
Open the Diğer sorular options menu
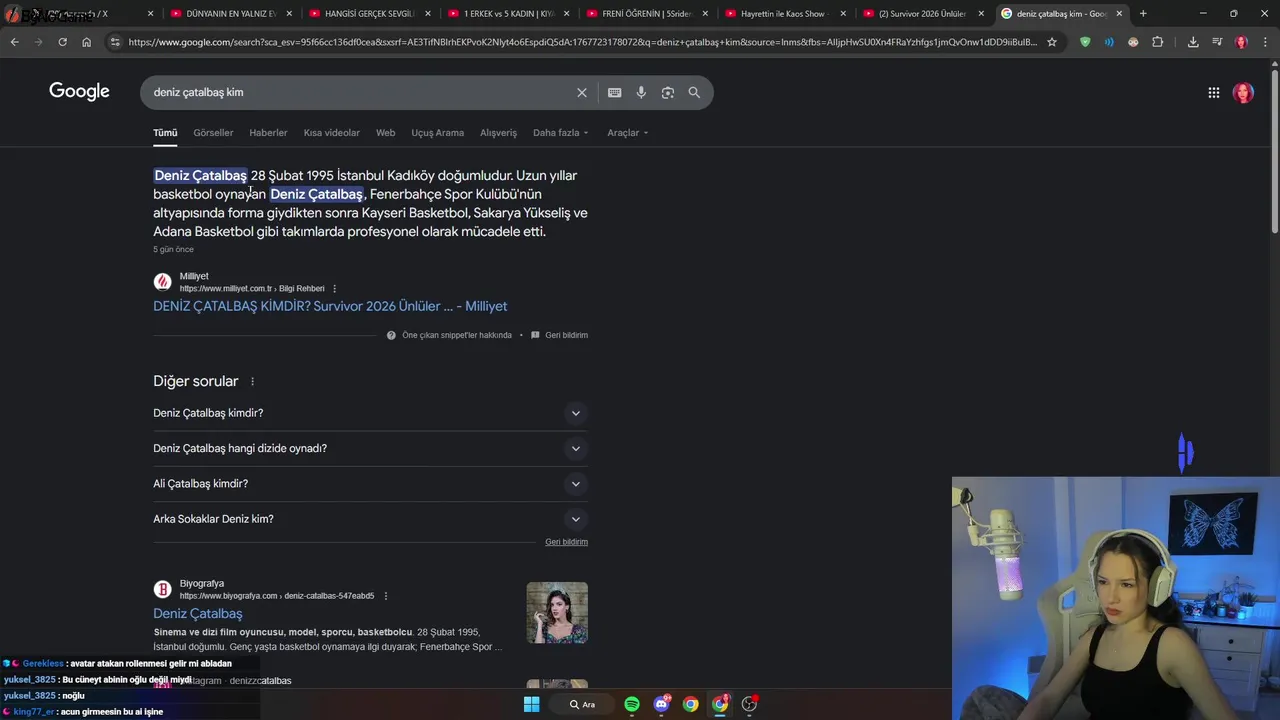pyautogui.click(x=252, y=382)
